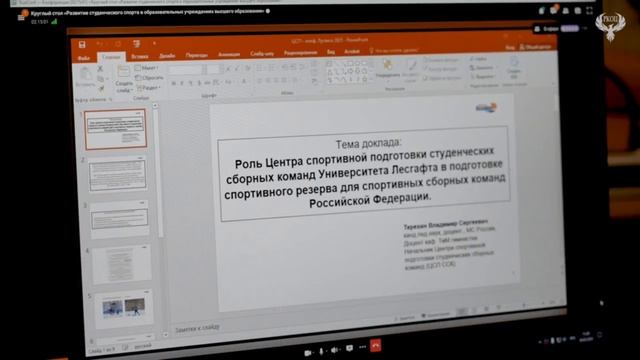
Task: Click the slide panel scroll-up arrow
Action: (x=155, y=105)
